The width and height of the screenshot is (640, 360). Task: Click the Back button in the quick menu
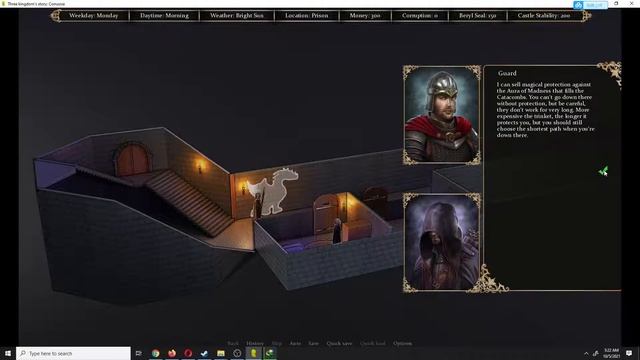point(233,343)
